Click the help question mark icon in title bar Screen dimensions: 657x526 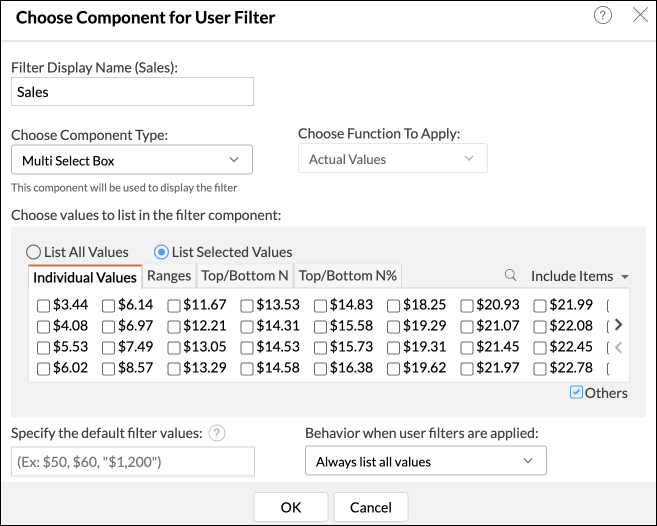[x=602, y=16]
